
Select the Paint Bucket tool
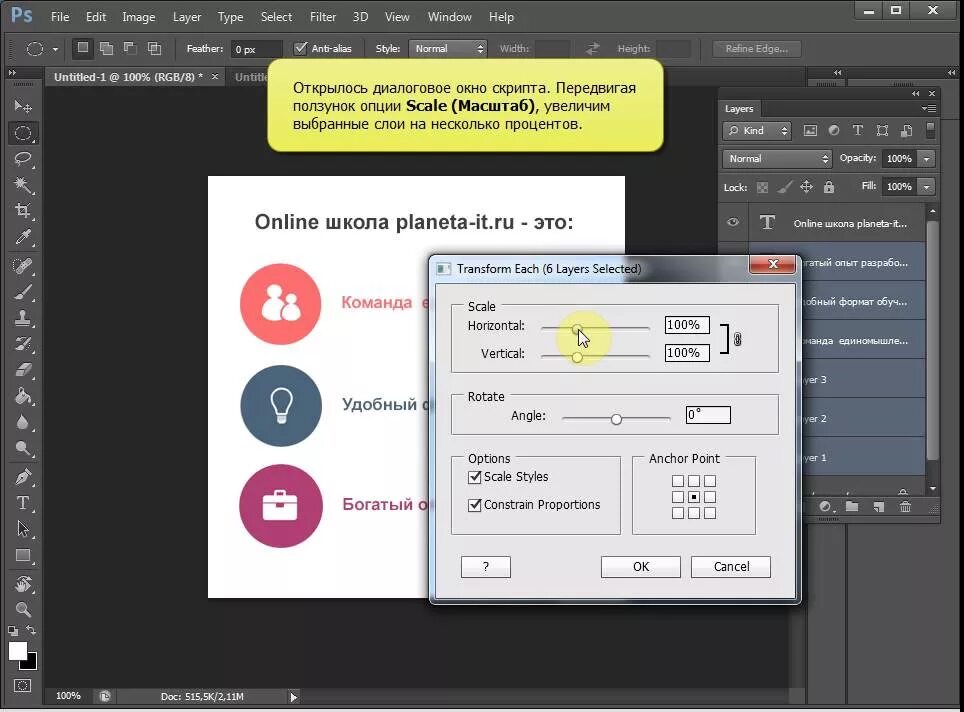pos(23,396)
